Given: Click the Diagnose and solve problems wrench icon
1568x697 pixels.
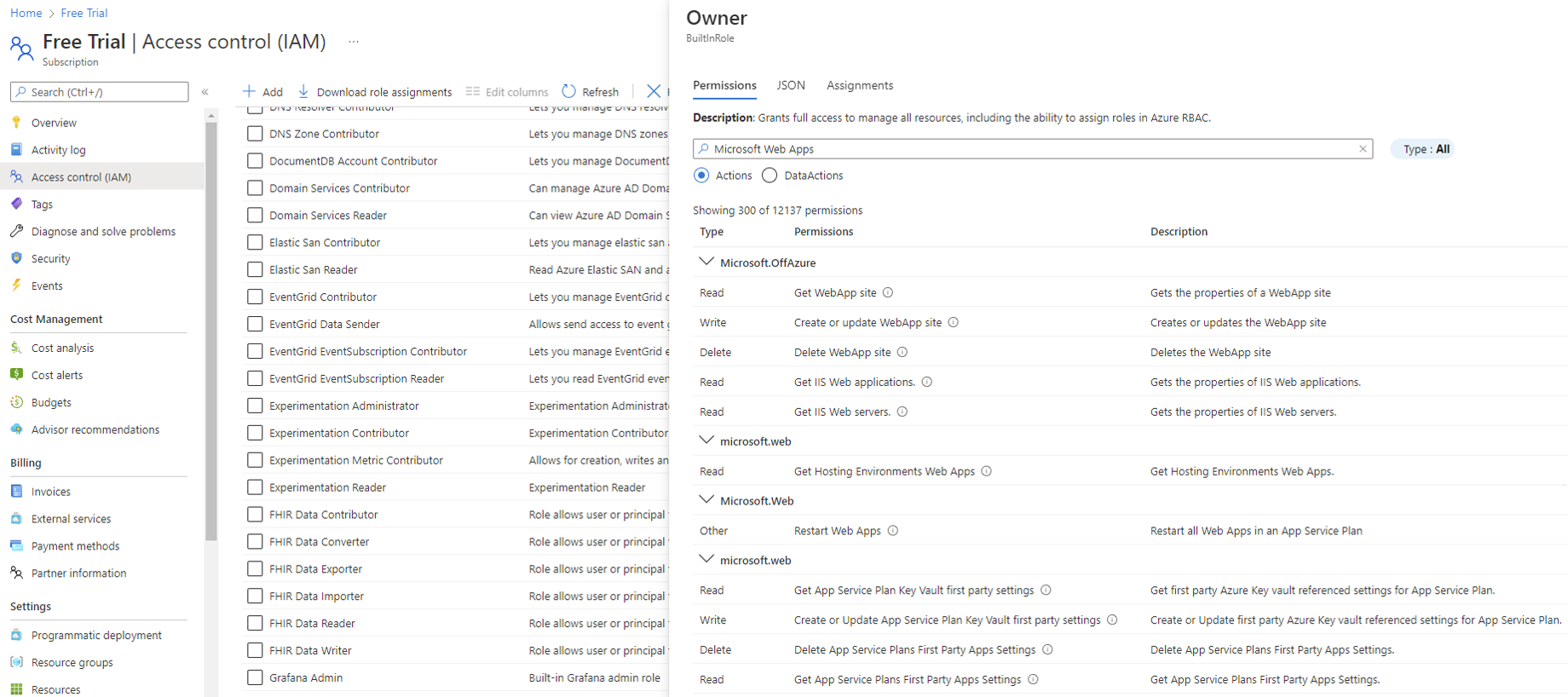Looking at the screenshot, I should (16, 231).
